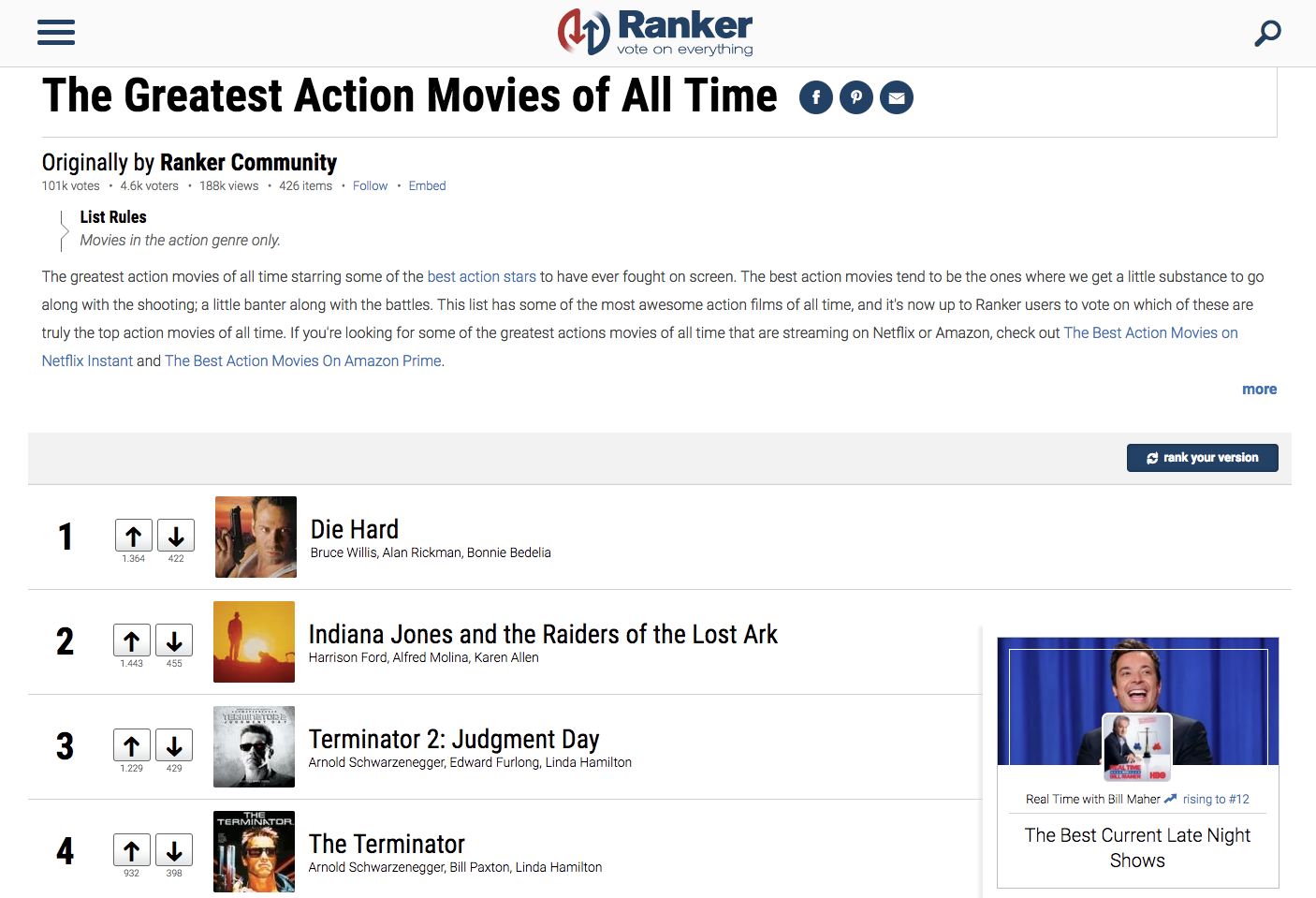Click the Ranker logo
This screenshot has width=1316, height=898.
[x=656, y=33]
